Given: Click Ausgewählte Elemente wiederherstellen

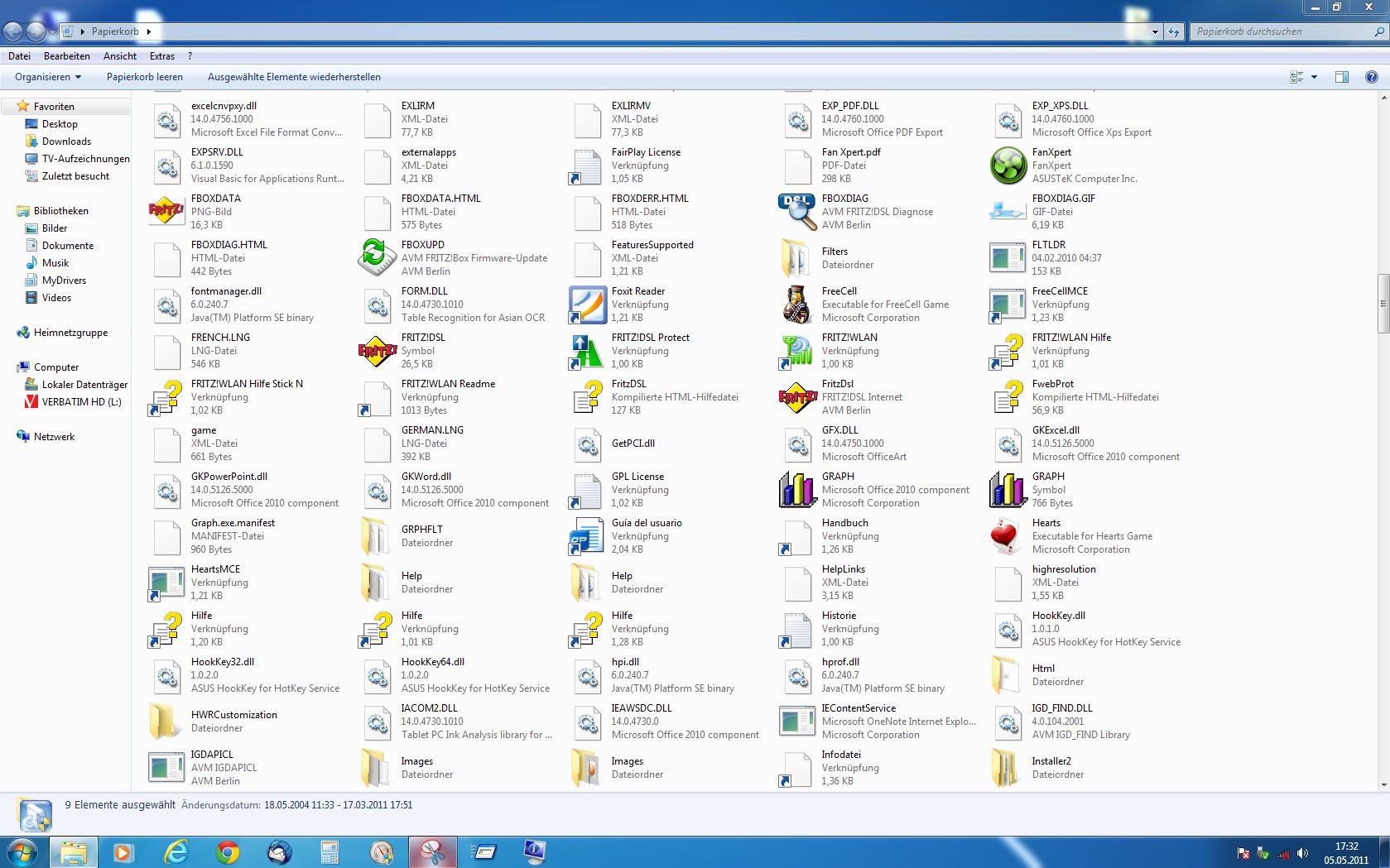Looking at the screenshot, I should click(x=294, y=77).
